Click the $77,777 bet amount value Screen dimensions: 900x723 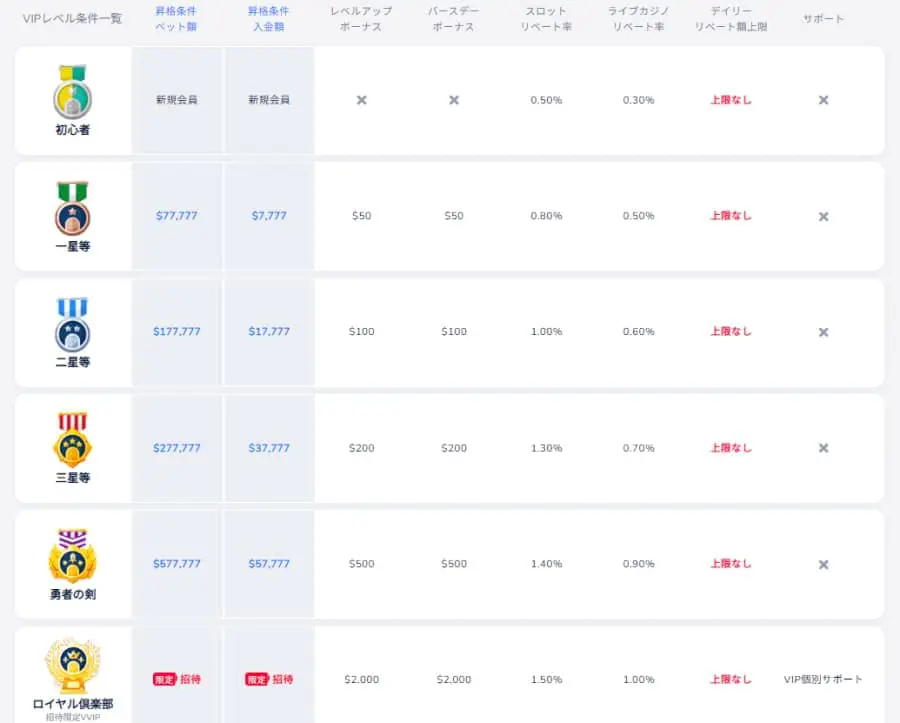tap(176, 216)
